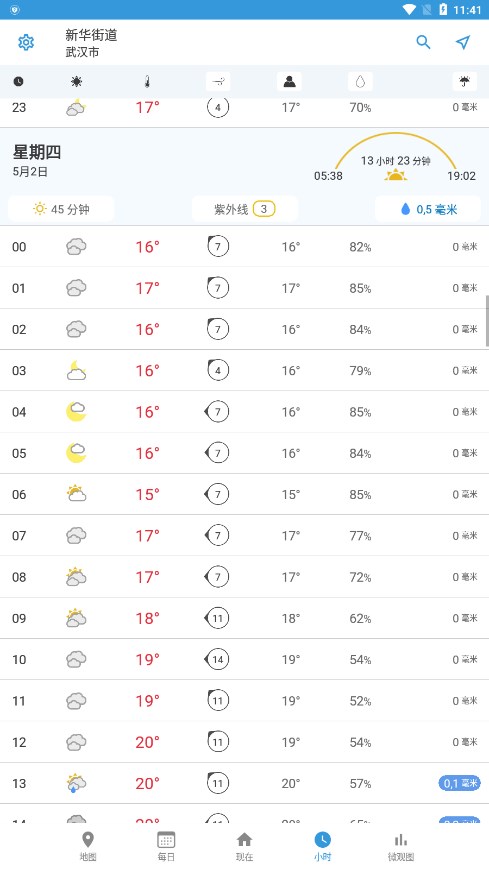Tap the wind column header icon
Screen dimensions: 489x869
point(218,81)
